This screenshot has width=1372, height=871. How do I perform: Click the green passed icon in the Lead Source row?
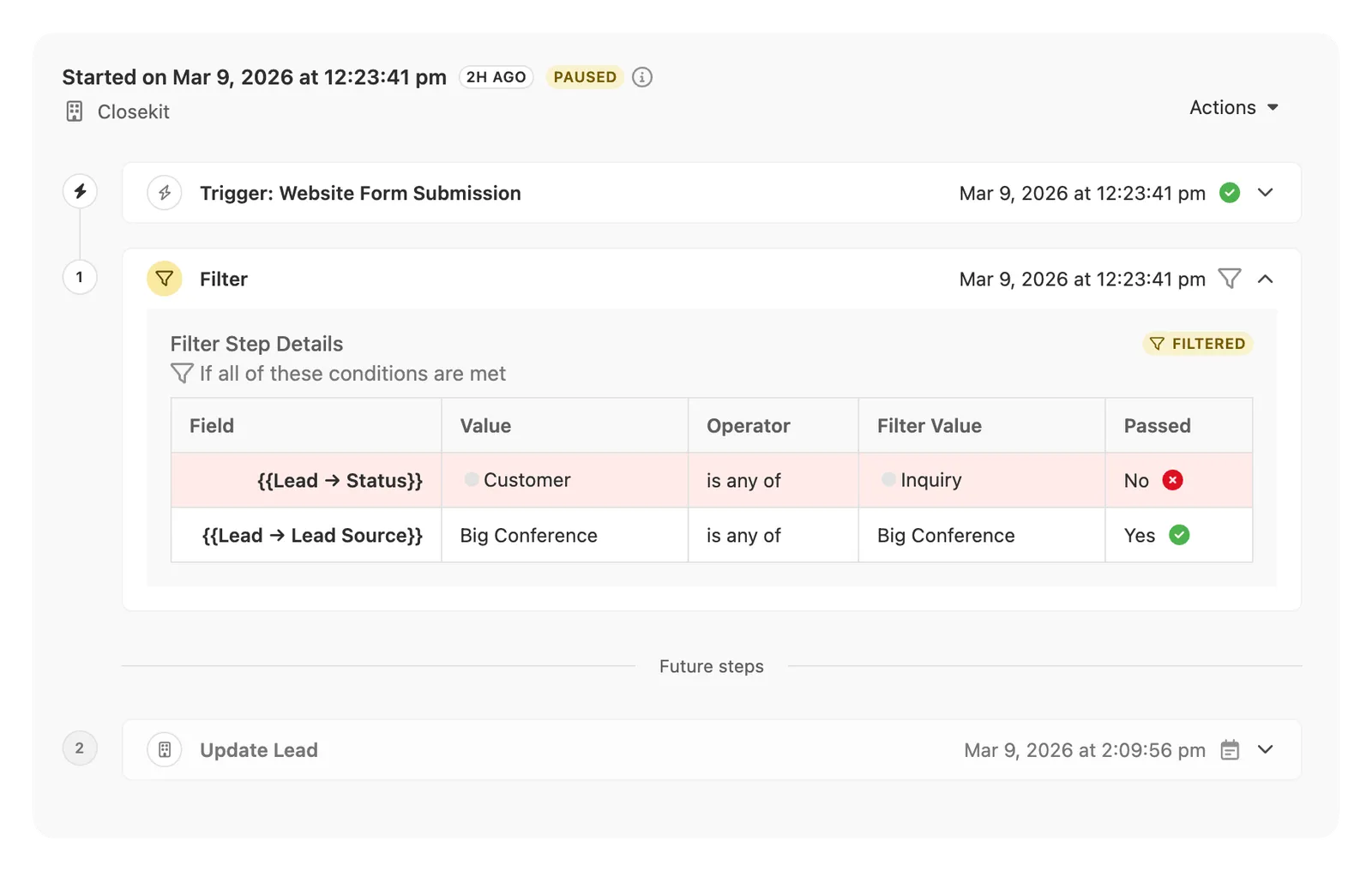coord(1180,535)
